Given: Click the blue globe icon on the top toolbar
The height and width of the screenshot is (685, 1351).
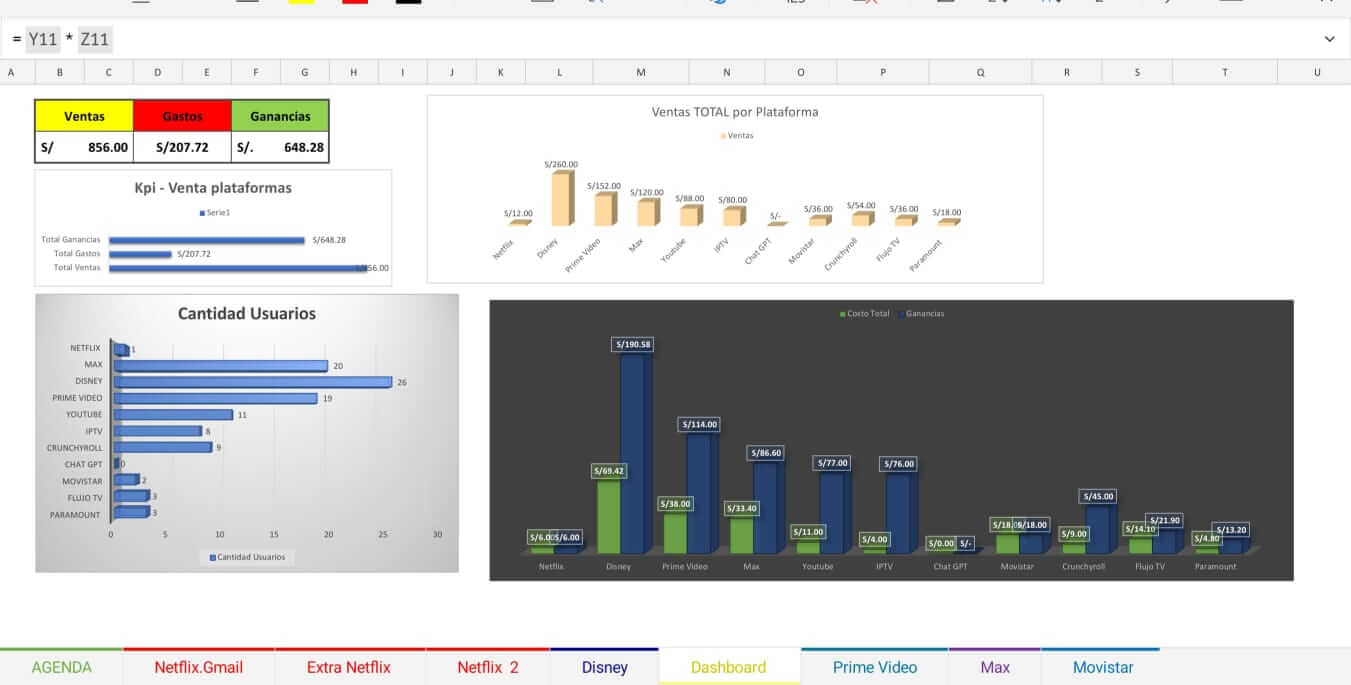Looking at the screenshot, I should (x=720, y=4).
